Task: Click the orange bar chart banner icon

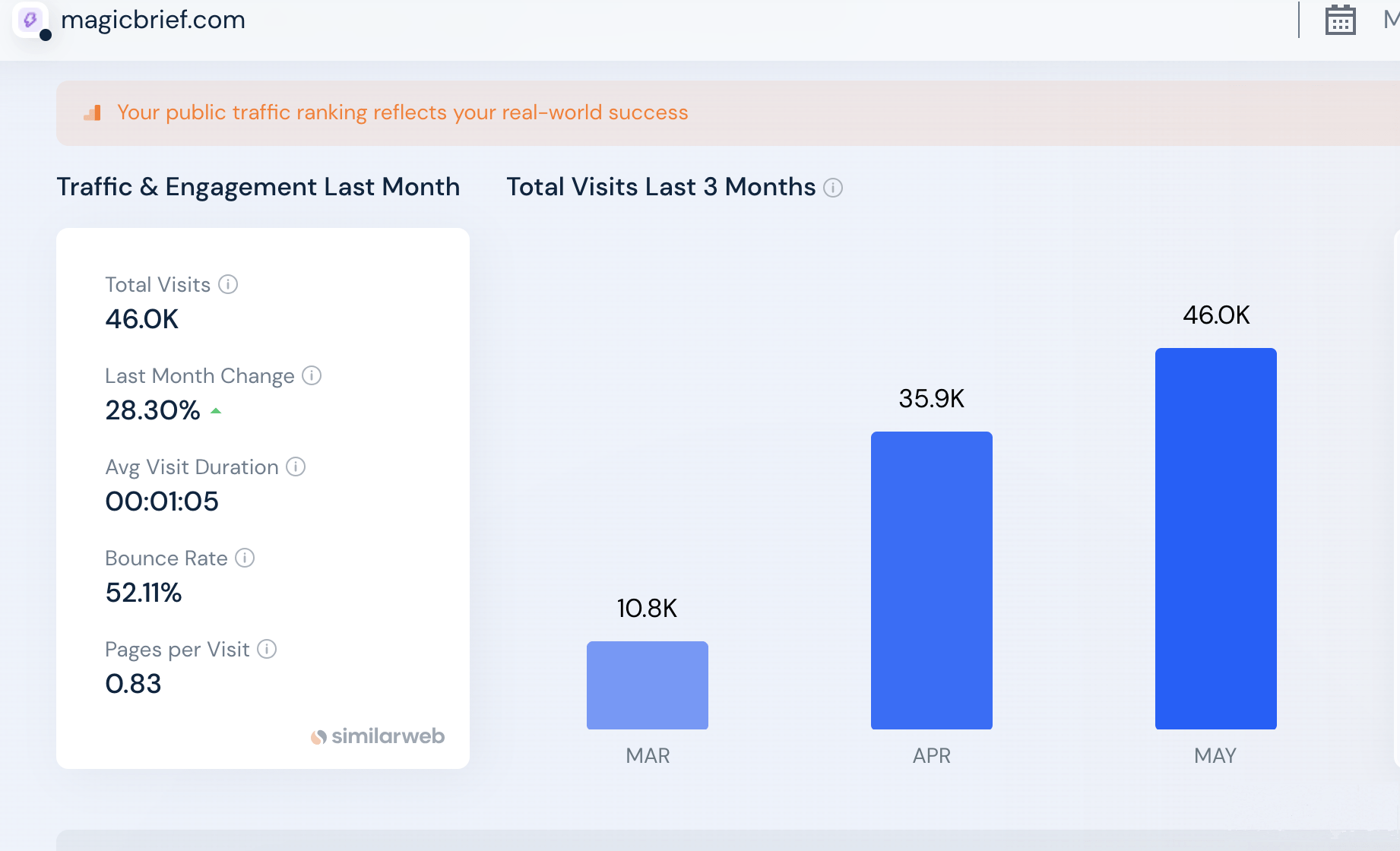Action: (93, 113)
